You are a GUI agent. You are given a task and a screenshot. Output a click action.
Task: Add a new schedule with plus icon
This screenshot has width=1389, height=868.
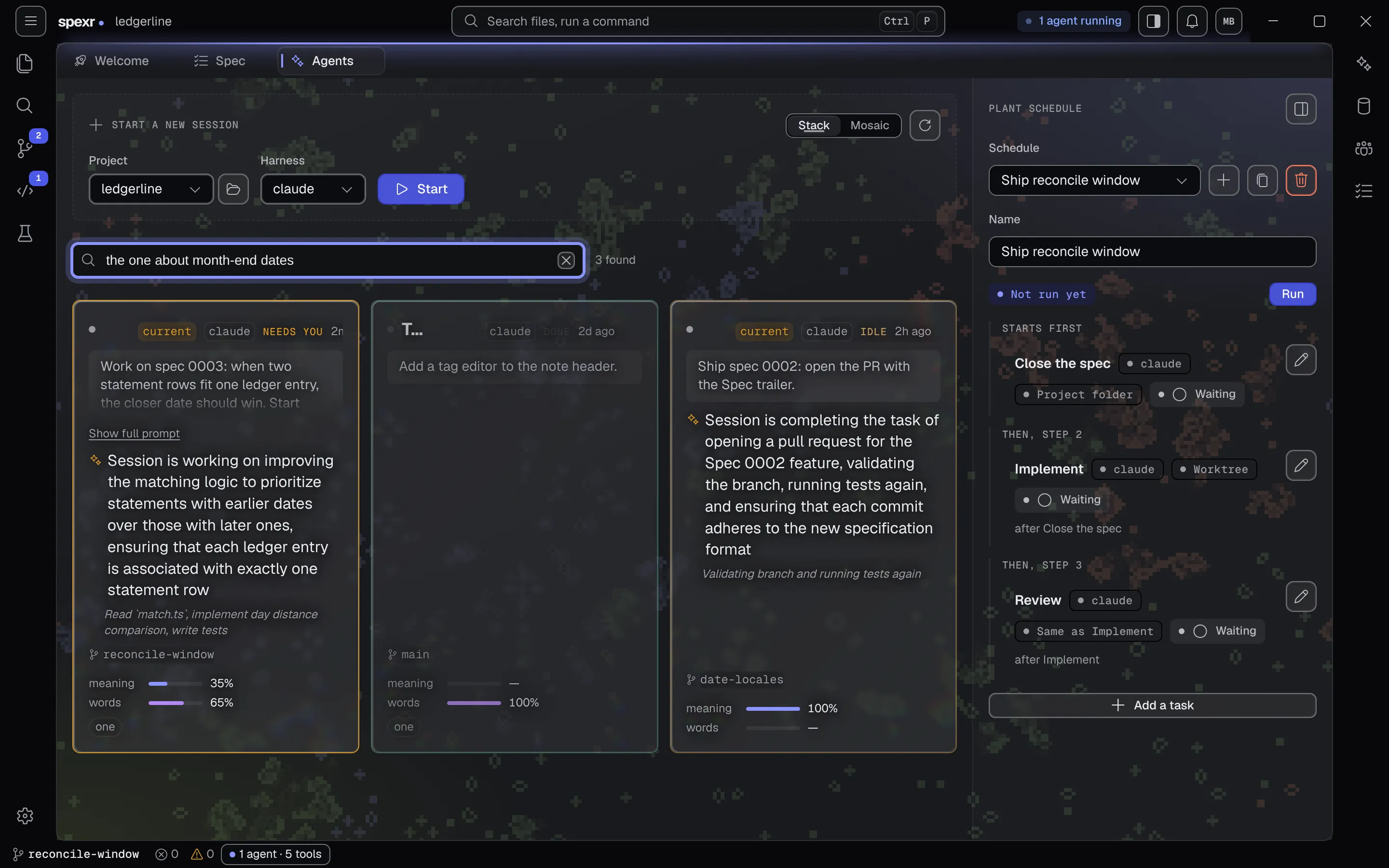tap(1223, 180)
